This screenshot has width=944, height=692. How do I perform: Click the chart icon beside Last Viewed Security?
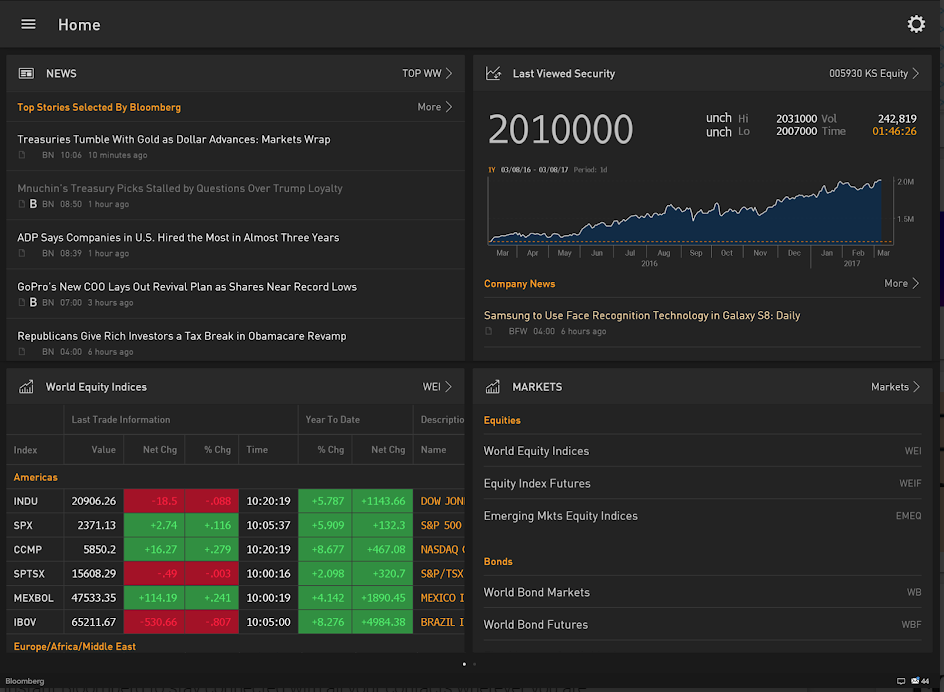click(493, 73)
